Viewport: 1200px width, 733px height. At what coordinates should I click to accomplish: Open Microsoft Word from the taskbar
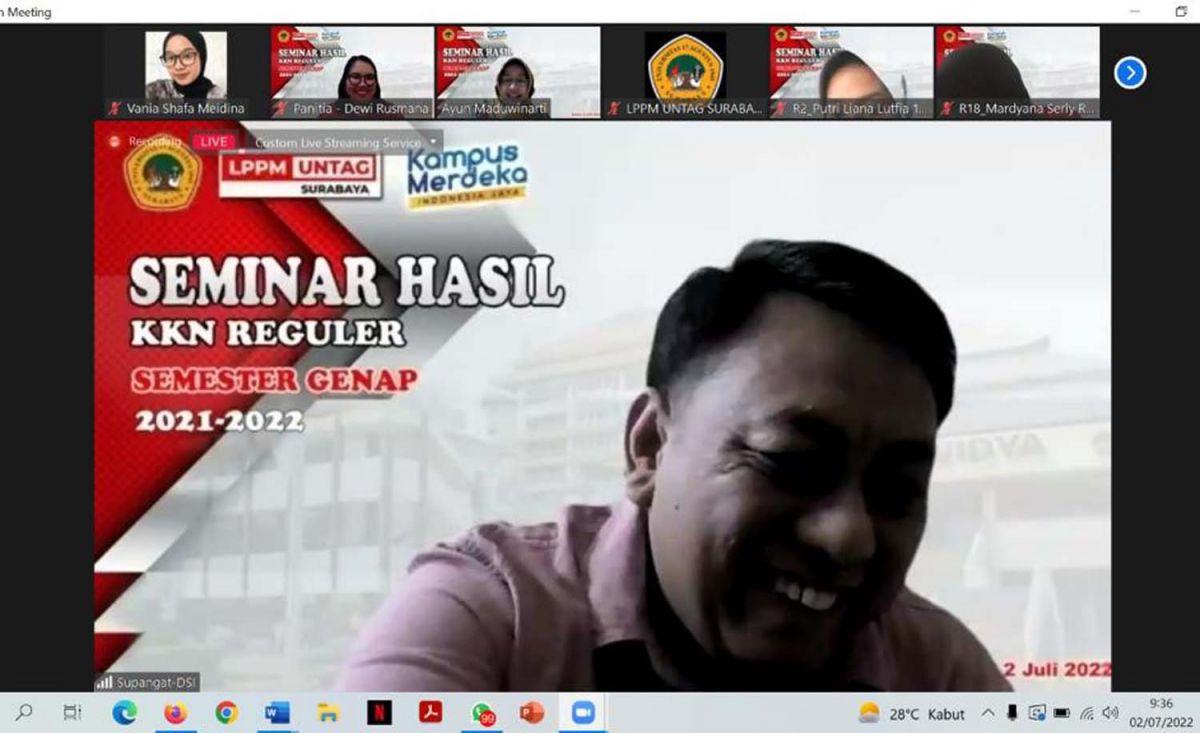coord(277,714)
